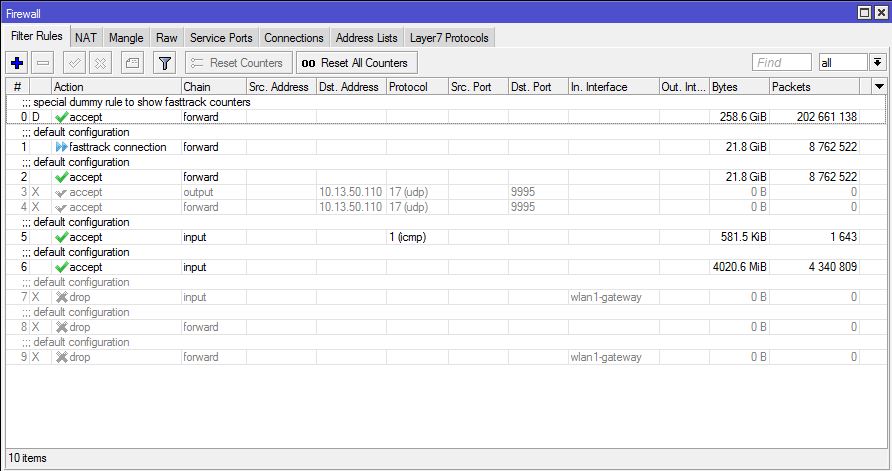Switch to the Filter Rules tab

pos(37,36)
